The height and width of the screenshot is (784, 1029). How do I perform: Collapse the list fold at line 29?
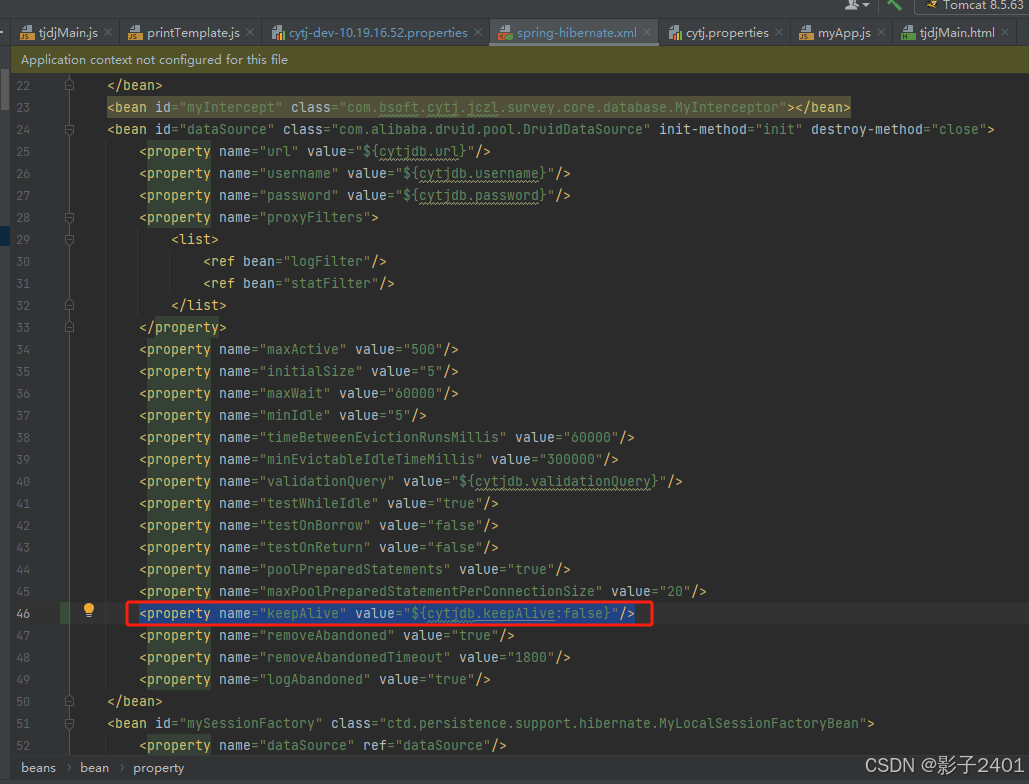click(x=70, y=239)
